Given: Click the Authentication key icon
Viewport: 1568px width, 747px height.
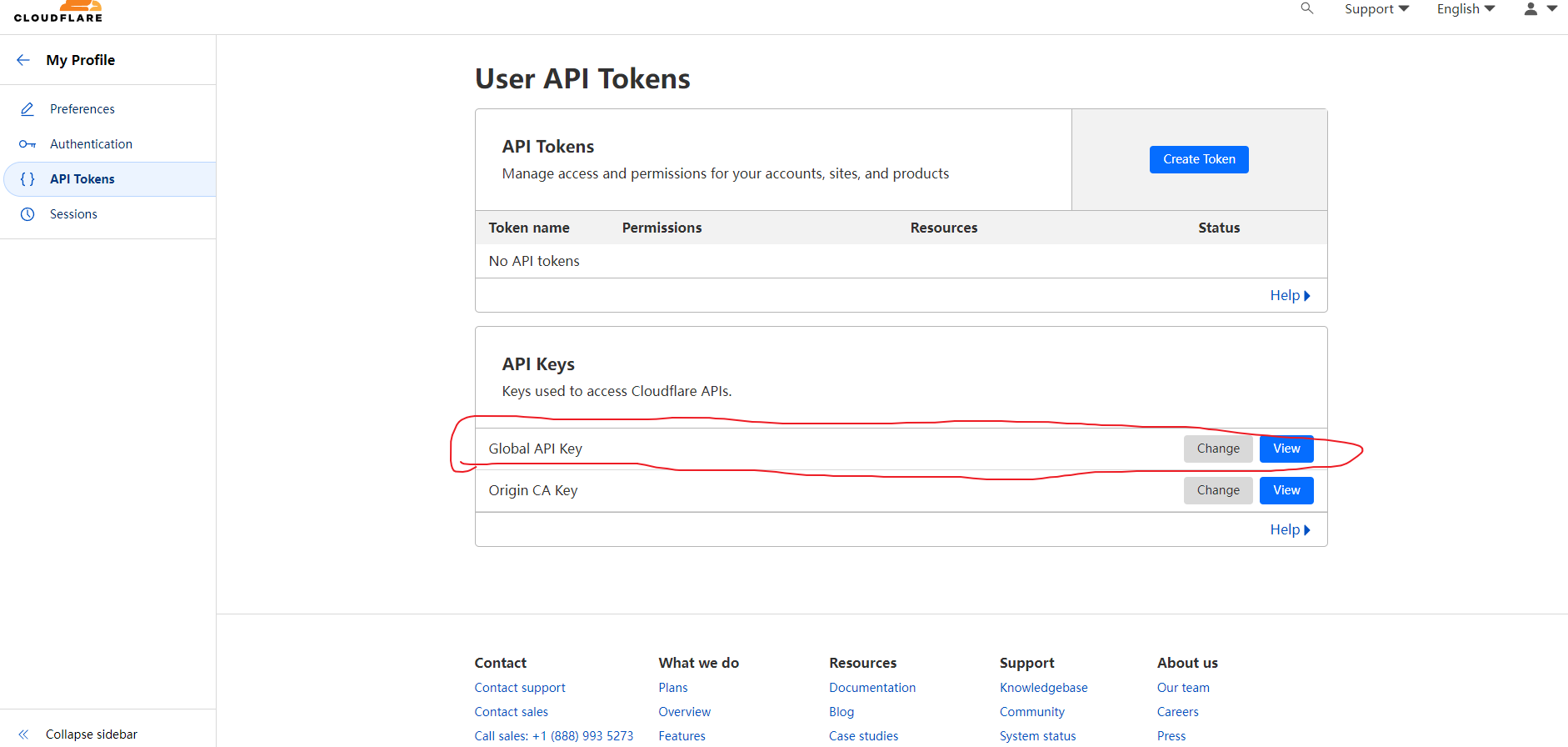Looking at the screenshot, I should (27, 144).
